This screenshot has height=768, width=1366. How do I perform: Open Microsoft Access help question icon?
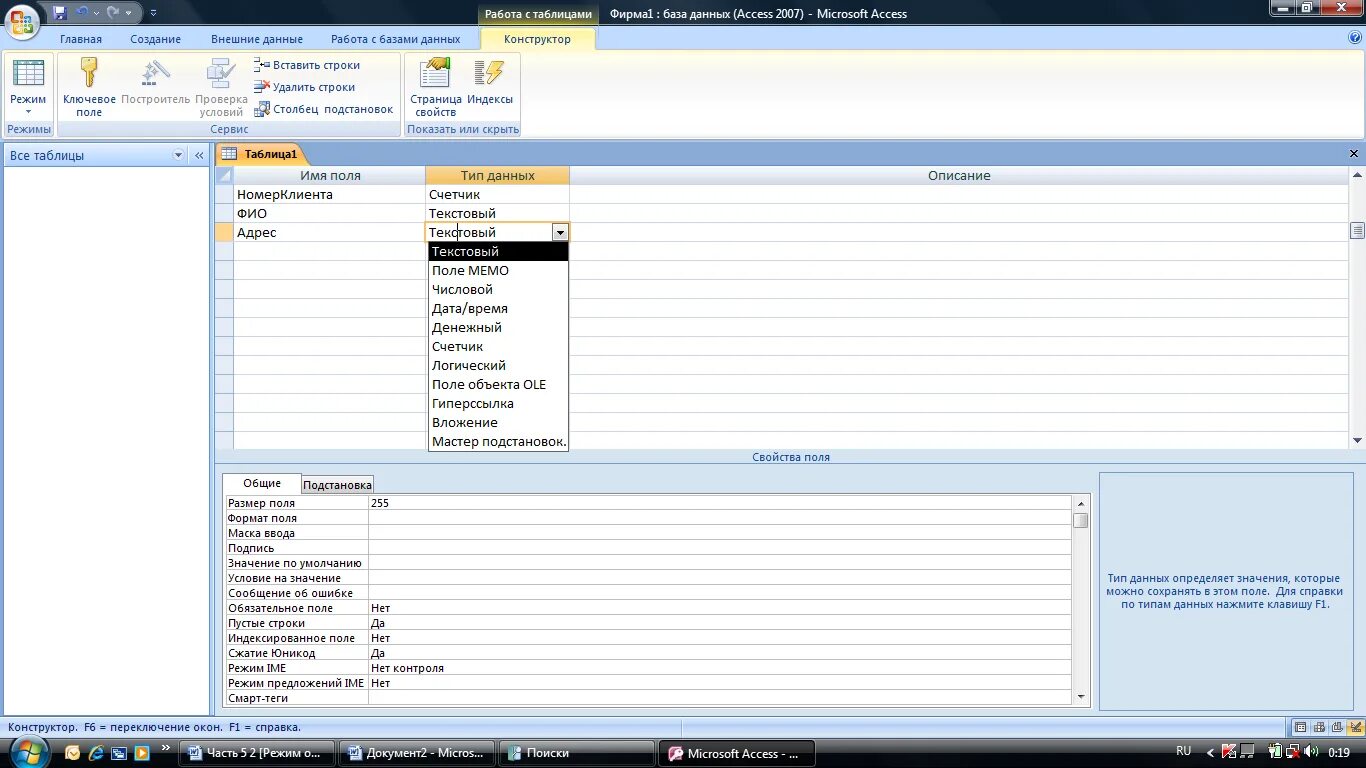pyautogui.click(x=1355, y=38)
